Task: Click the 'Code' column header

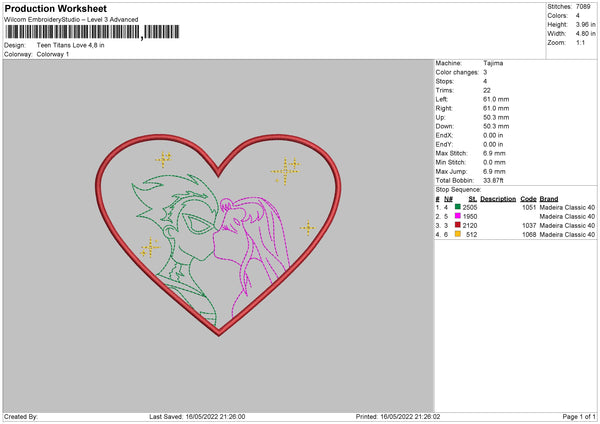Action: 528,199
